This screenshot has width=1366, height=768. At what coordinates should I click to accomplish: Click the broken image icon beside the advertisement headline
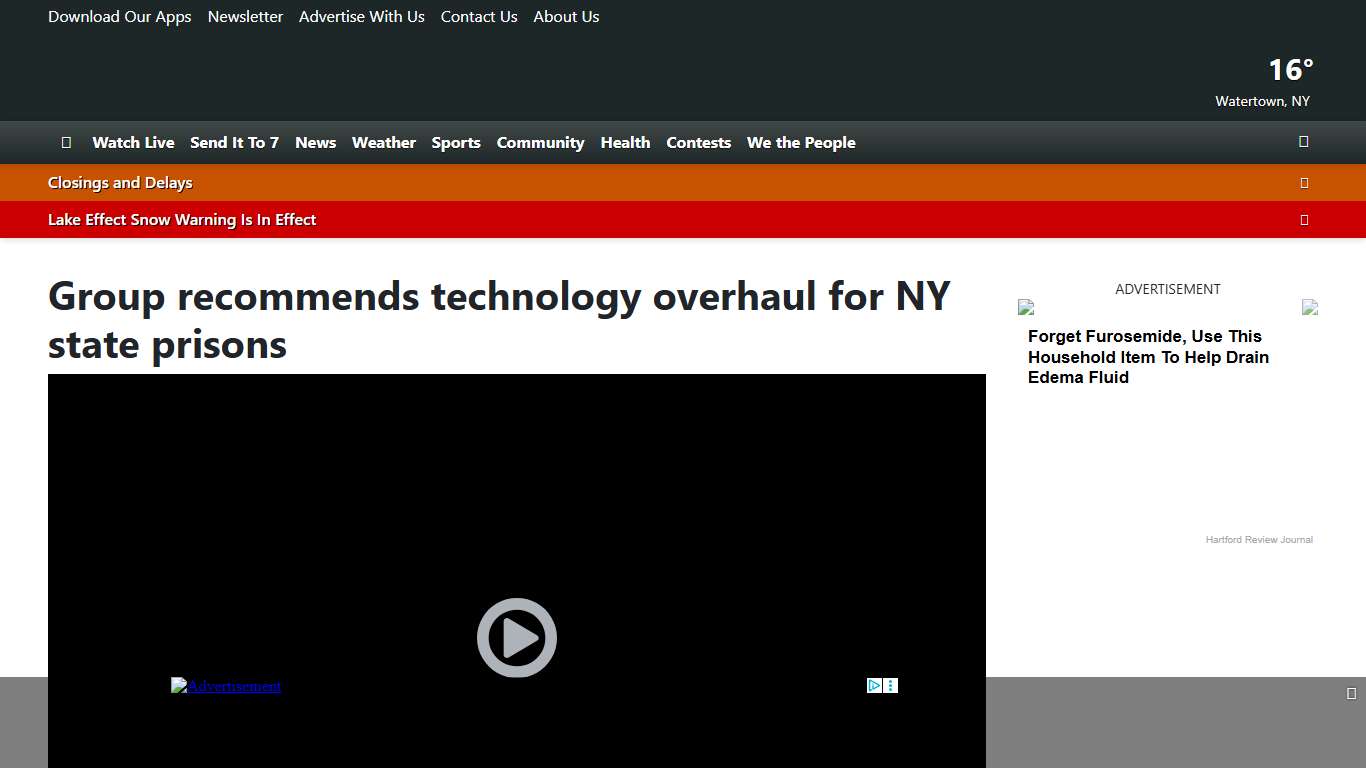[1025, 307]
